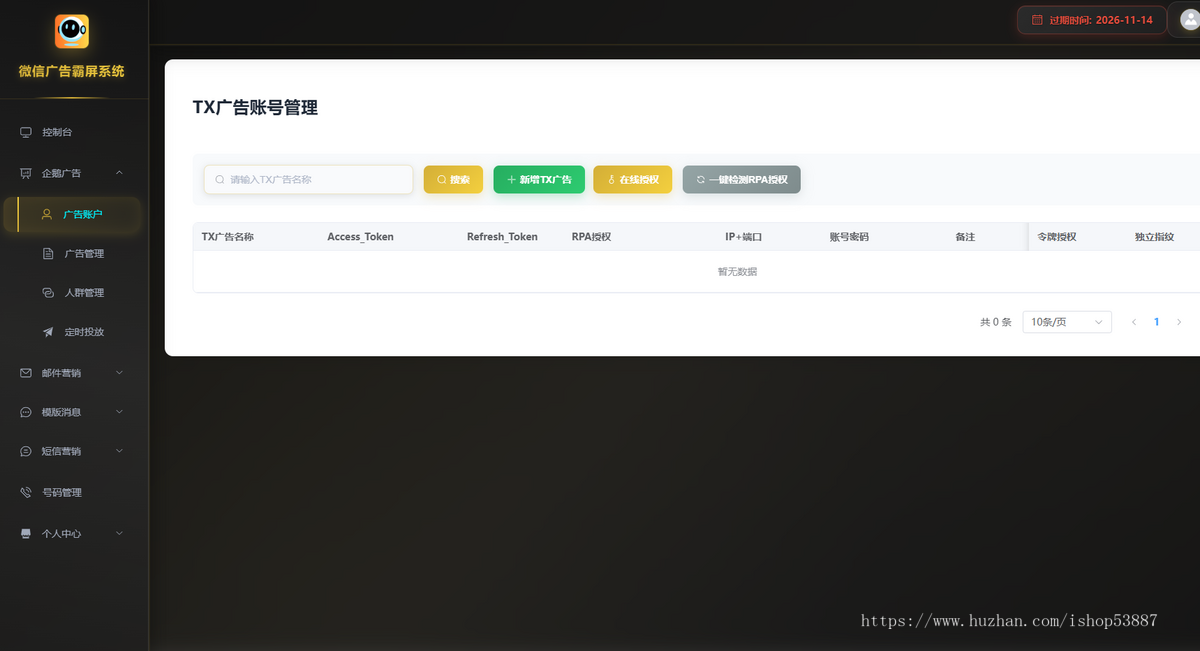Click the magnifier icon inside the search box
Image resolution: width=1200 pixels, height=651 pixels.
point(220,180)
